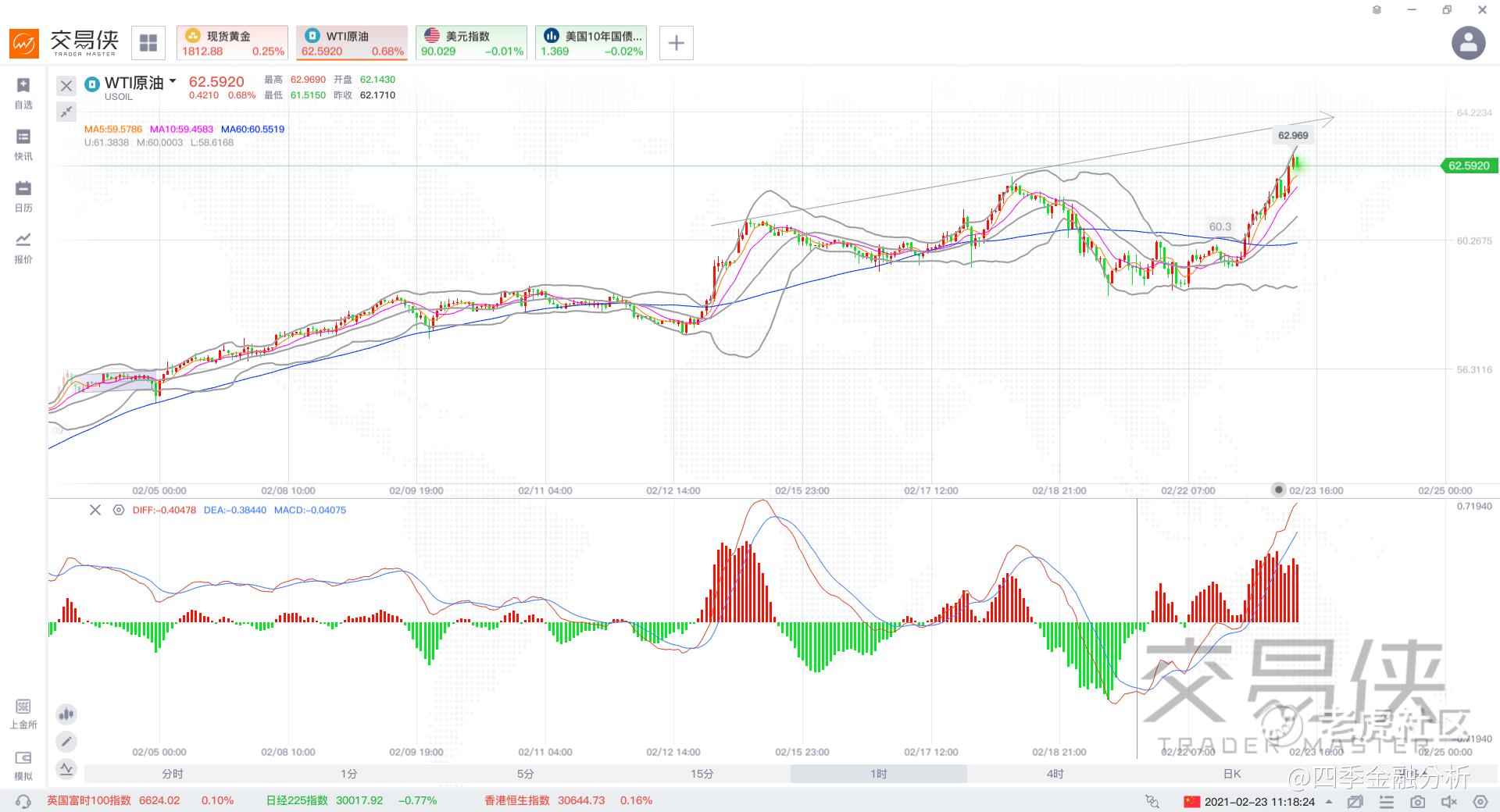Click the large 62.5920 header price
1500x812 pixels.
[x=216, y=81]
